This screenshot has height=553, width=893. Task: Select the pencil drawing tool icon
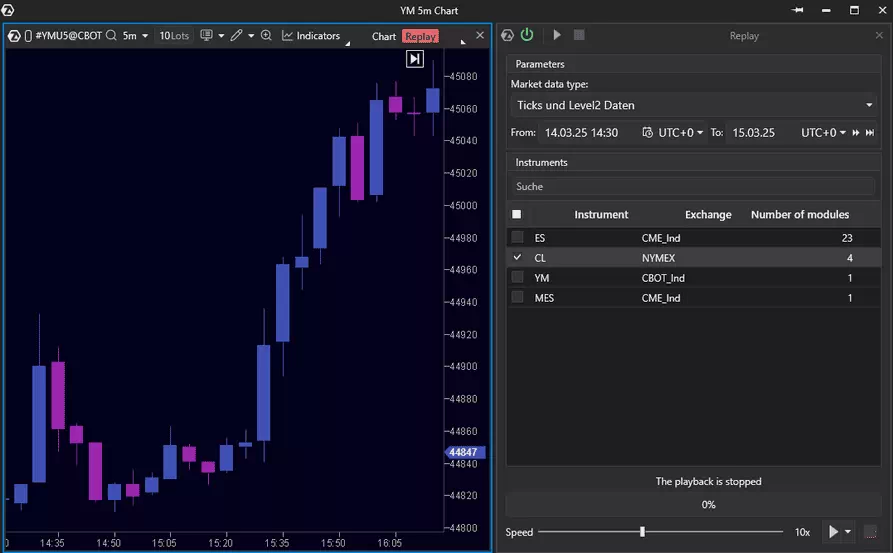click(x=236, y=35)
